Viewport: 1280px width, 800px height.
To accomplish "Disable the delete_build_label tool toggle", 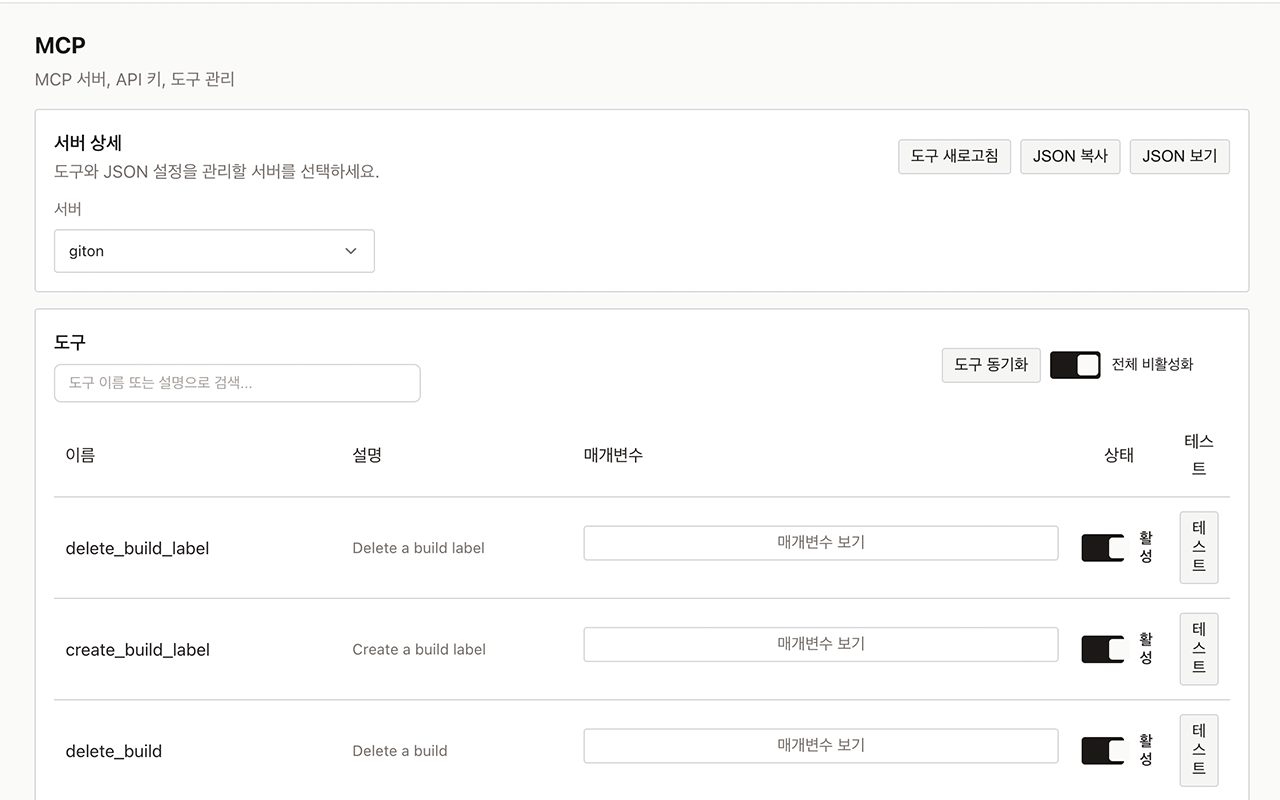I will [1104, 548].
